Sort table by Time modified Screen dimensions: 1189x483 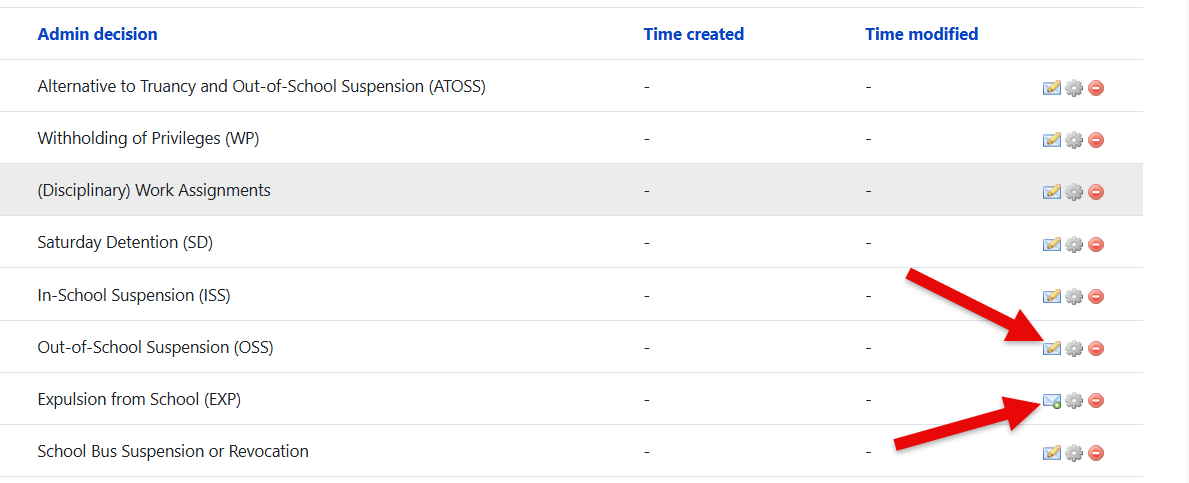coord(921,34)
